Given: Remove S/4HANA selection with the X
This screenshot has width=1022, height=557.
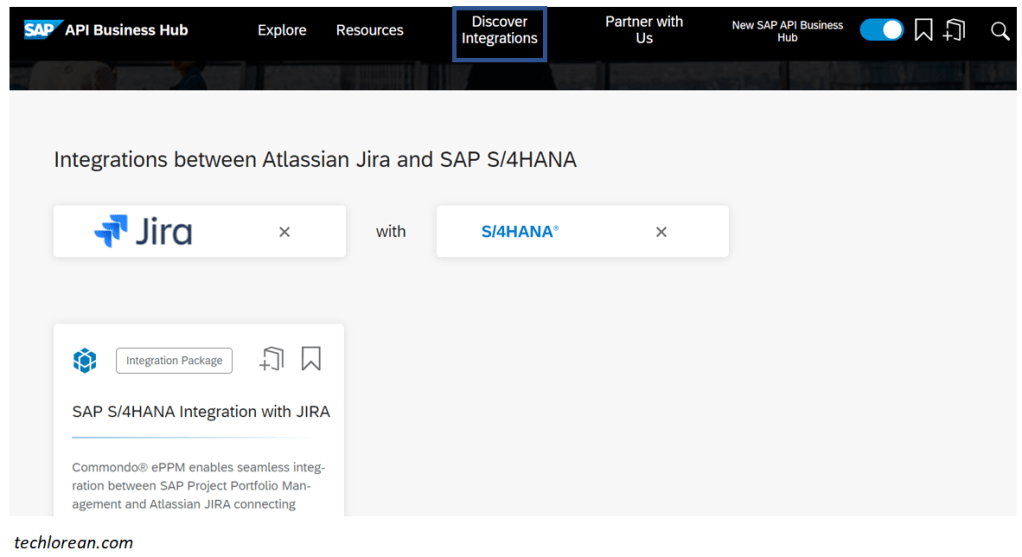Looking at the screenshot, I should [661, 232].
